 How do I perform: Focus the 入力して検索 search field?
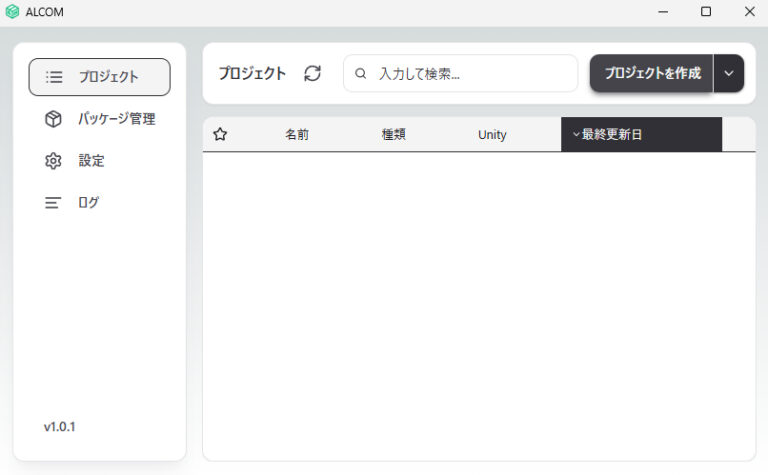(470, 73)
